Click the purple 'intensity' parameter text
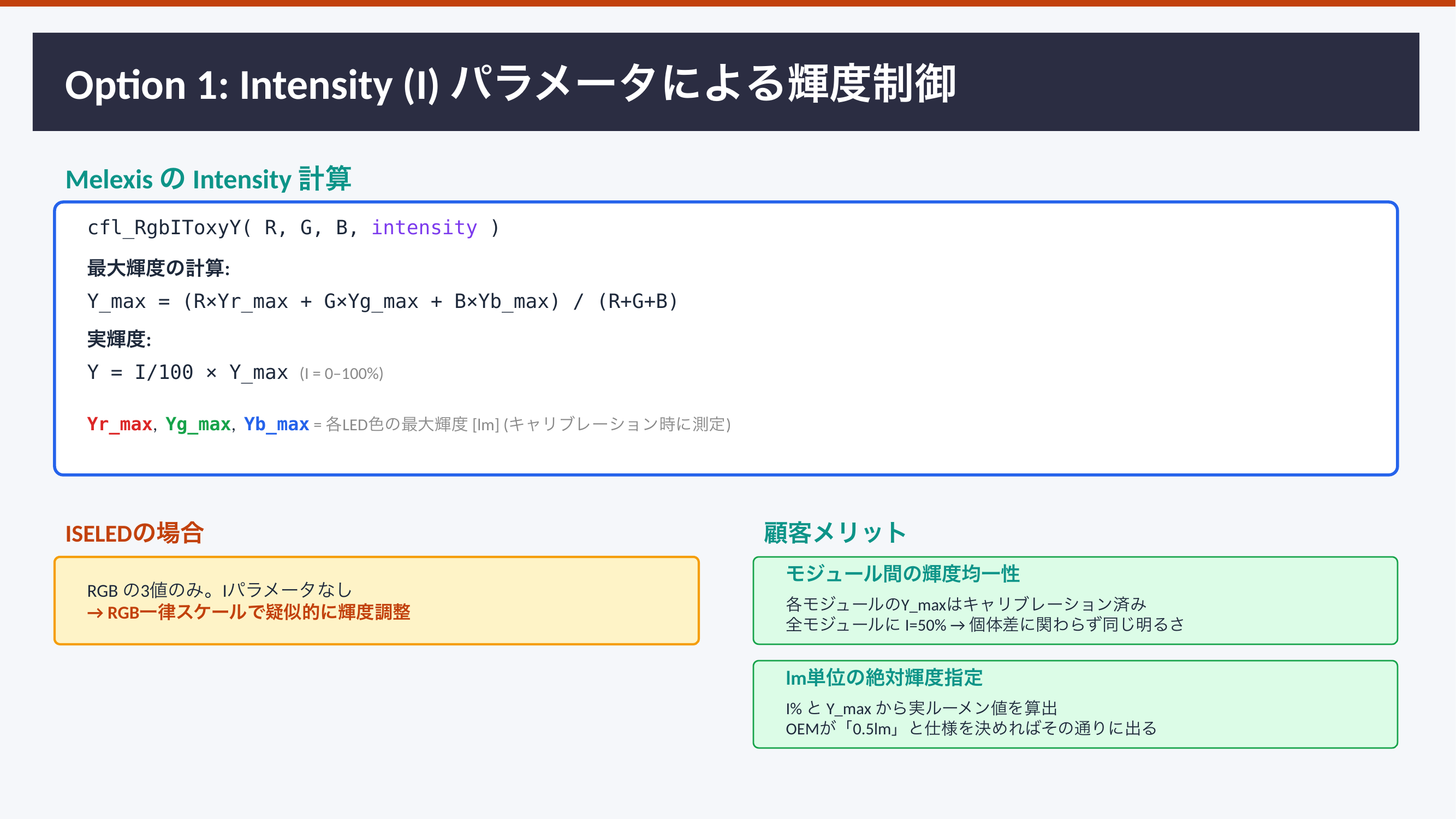 coord(424,228)
